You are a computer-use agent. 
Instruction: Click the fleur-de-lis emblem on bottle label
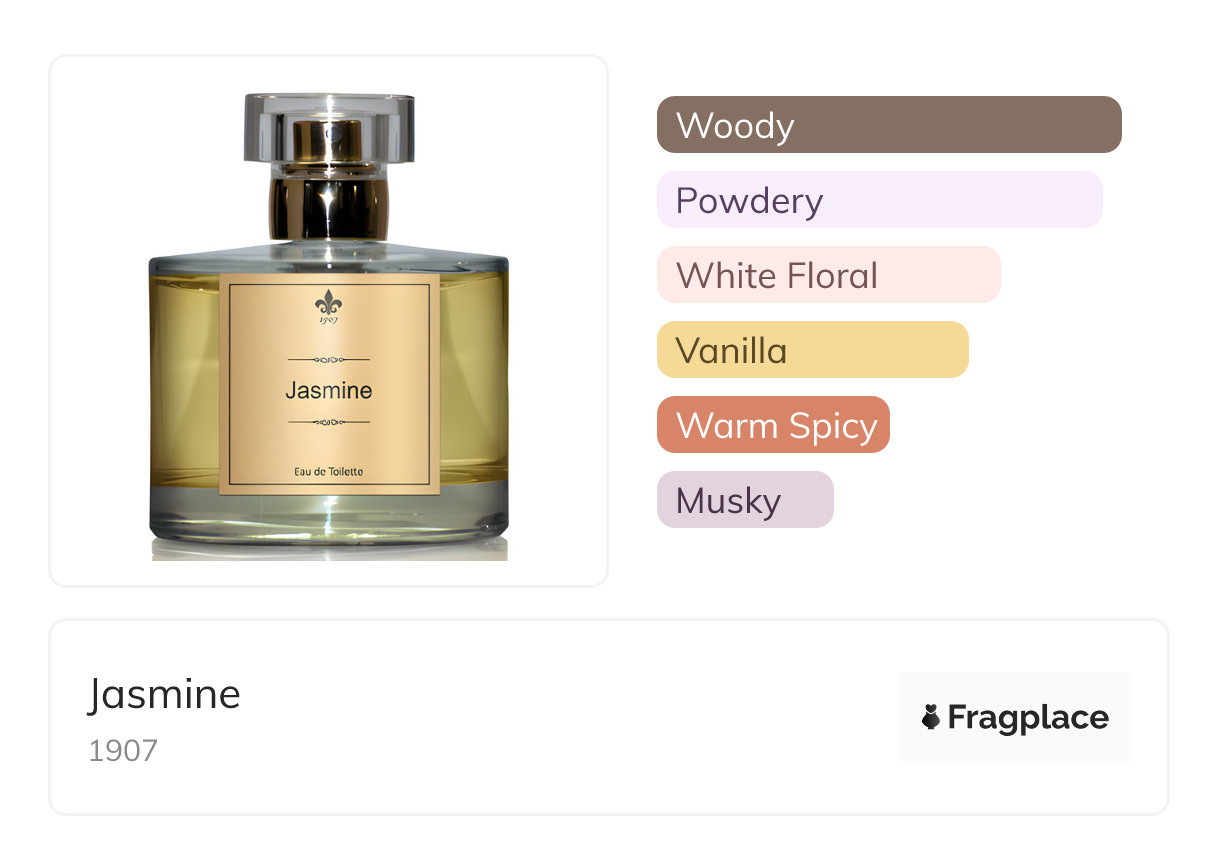(328, 301)
